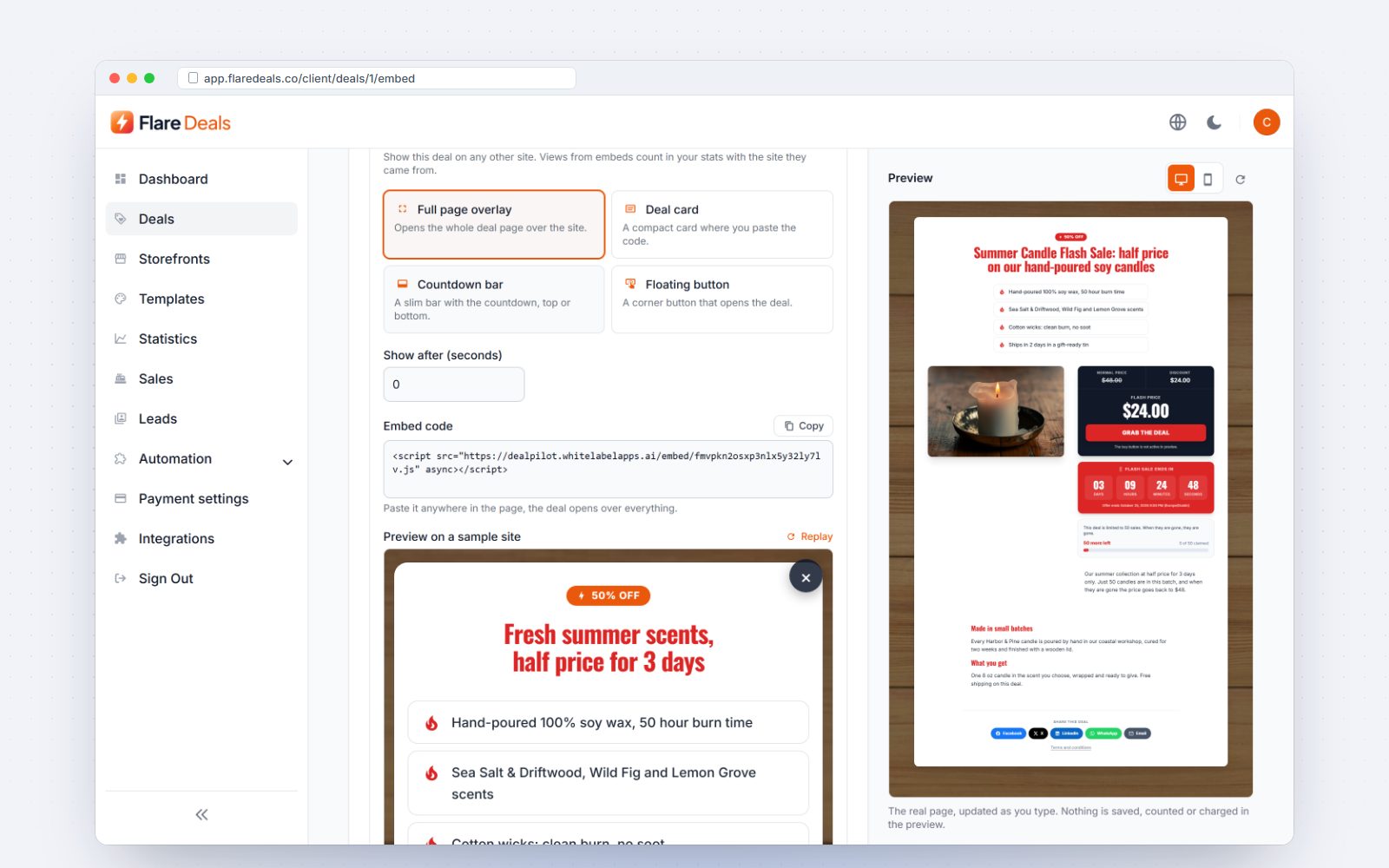Click the Flare Deals logo
This screenshot has height=868, width=1389.
coord(170,122)
